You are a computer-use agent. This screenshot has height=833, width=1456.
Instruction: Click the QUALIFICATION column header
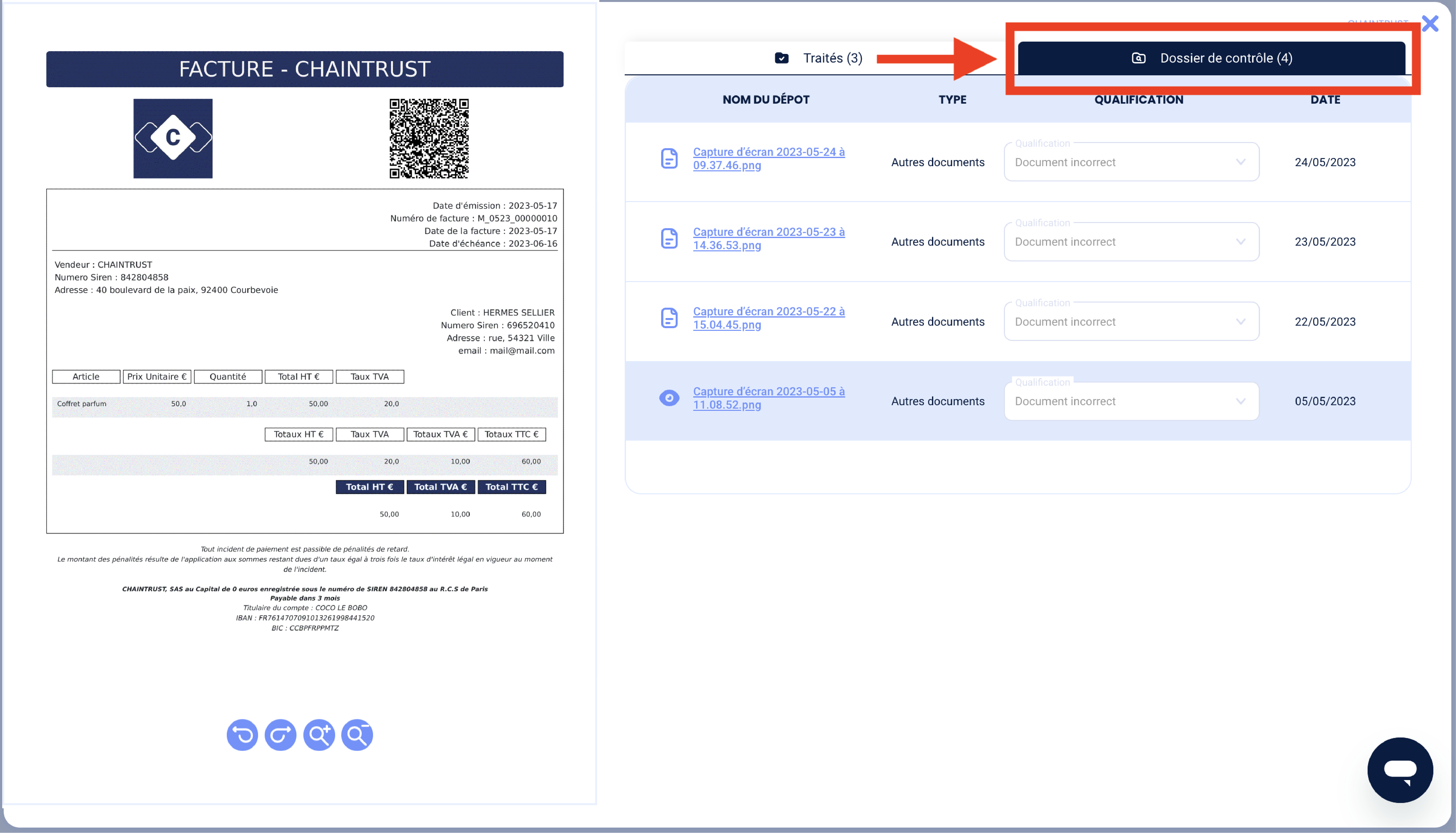tap(1139, 99)
